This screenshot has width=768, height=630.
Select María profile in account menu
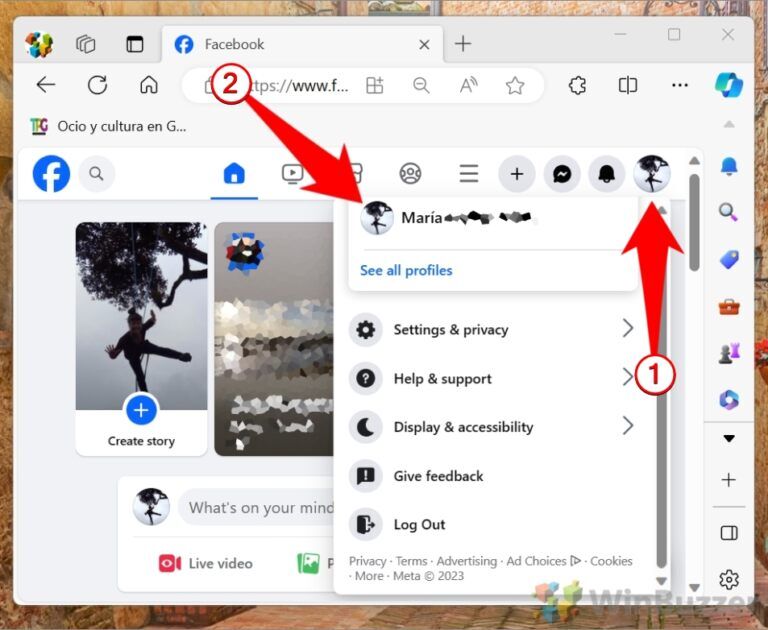[x=493, y=218]
